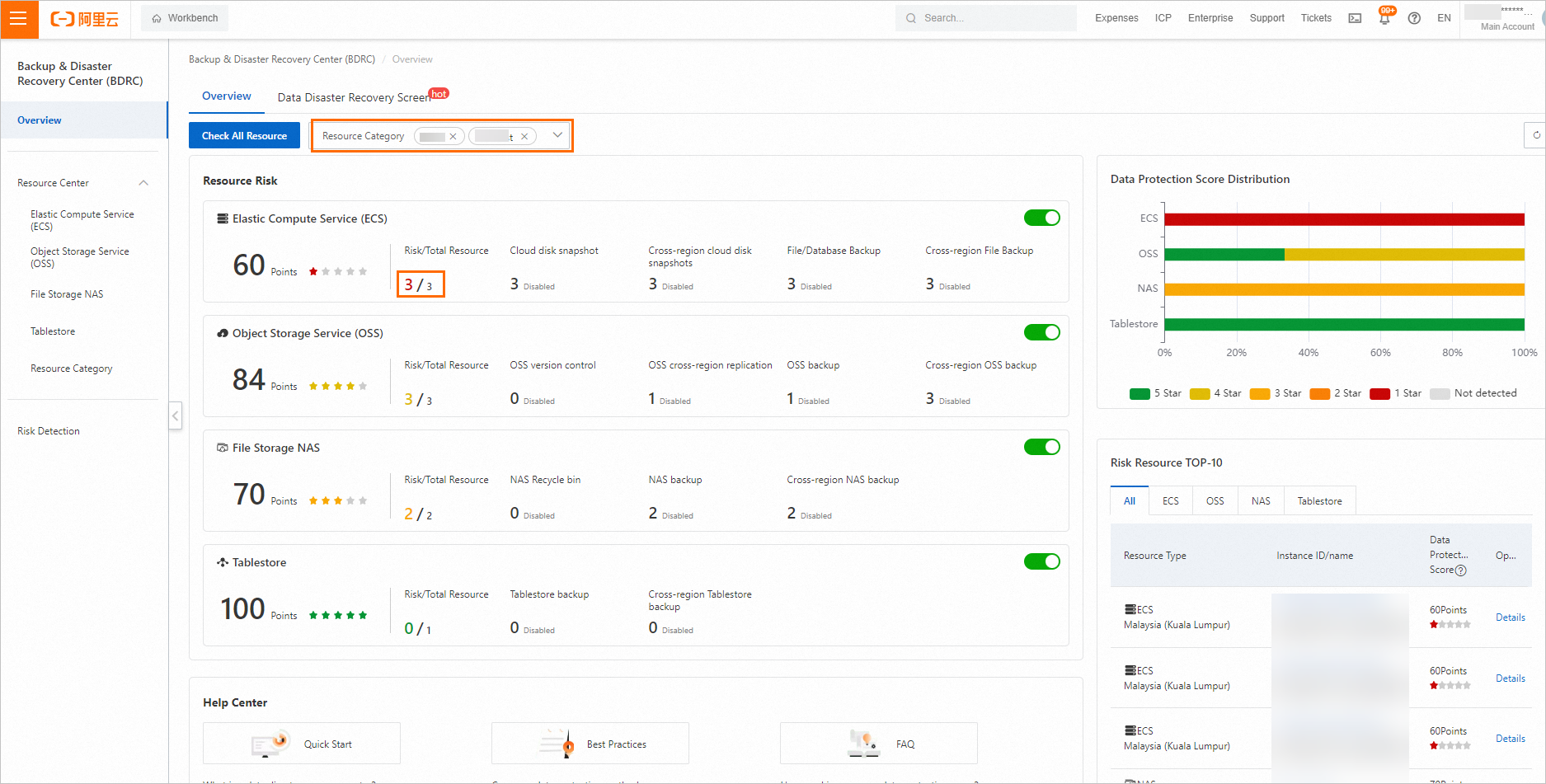The image size is (1546, 784).
Task: Open Resource Category in the sidebar
Action: coord(72,369)
